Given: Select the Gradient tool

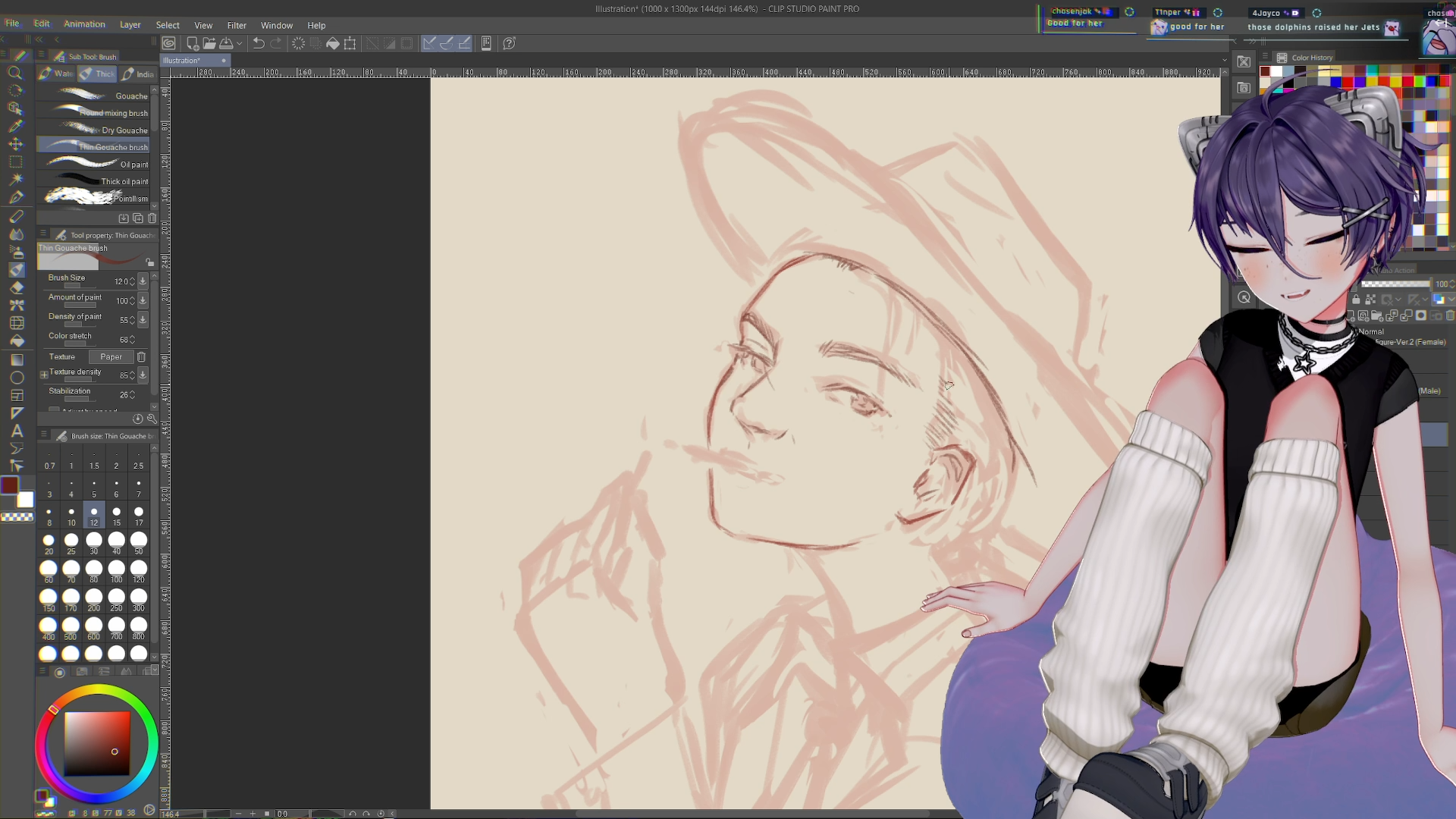Looking at the screenshot, I should 16,359.
